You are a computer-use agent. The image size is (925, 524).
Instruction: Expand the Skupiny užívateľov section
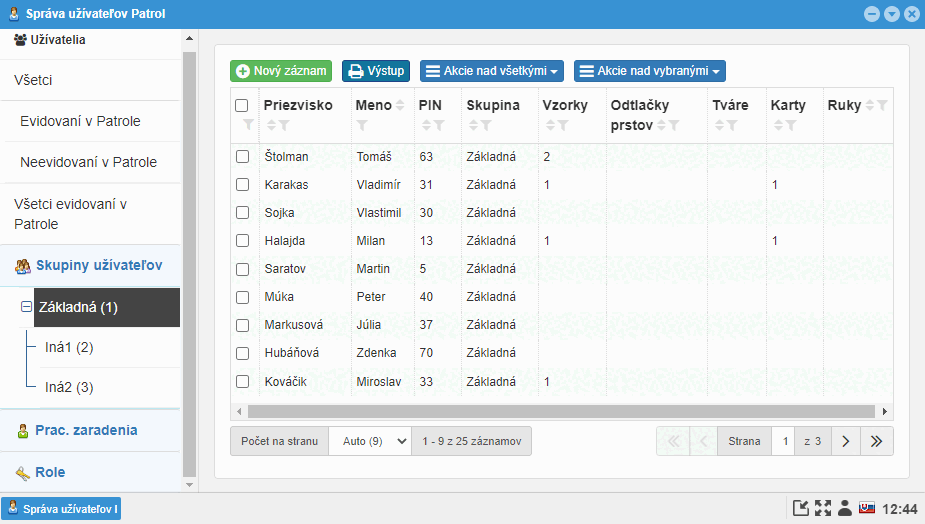point(90,266)
